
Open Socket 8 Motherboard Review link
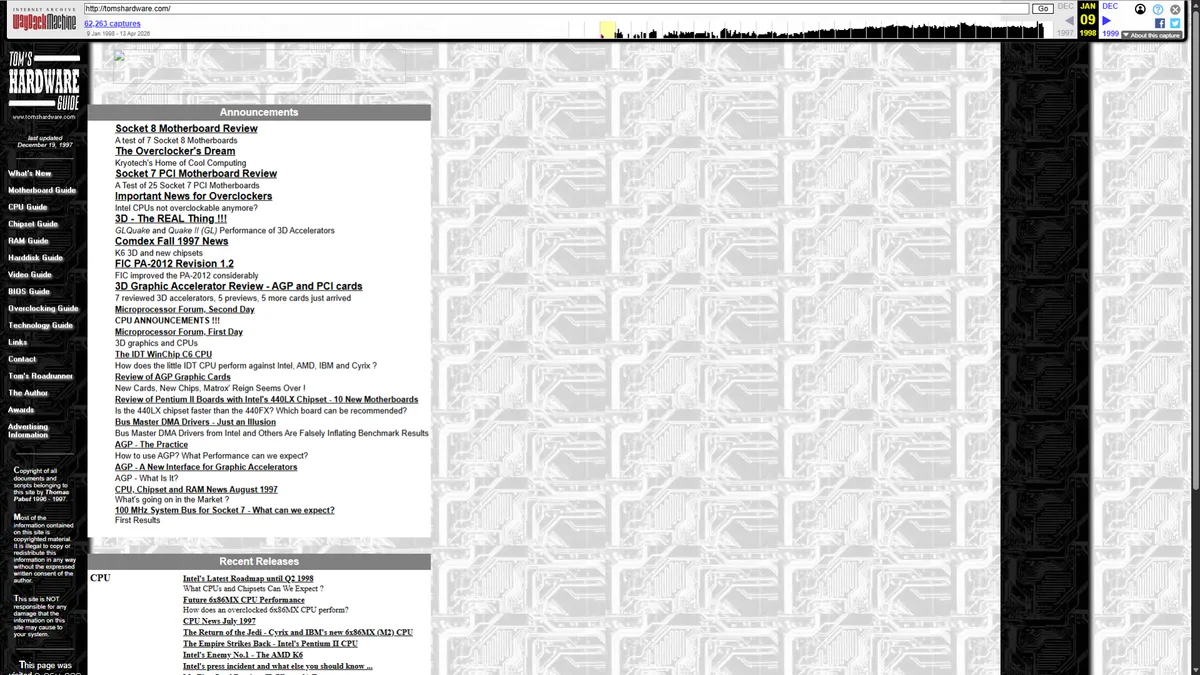[x=186, y=129]
